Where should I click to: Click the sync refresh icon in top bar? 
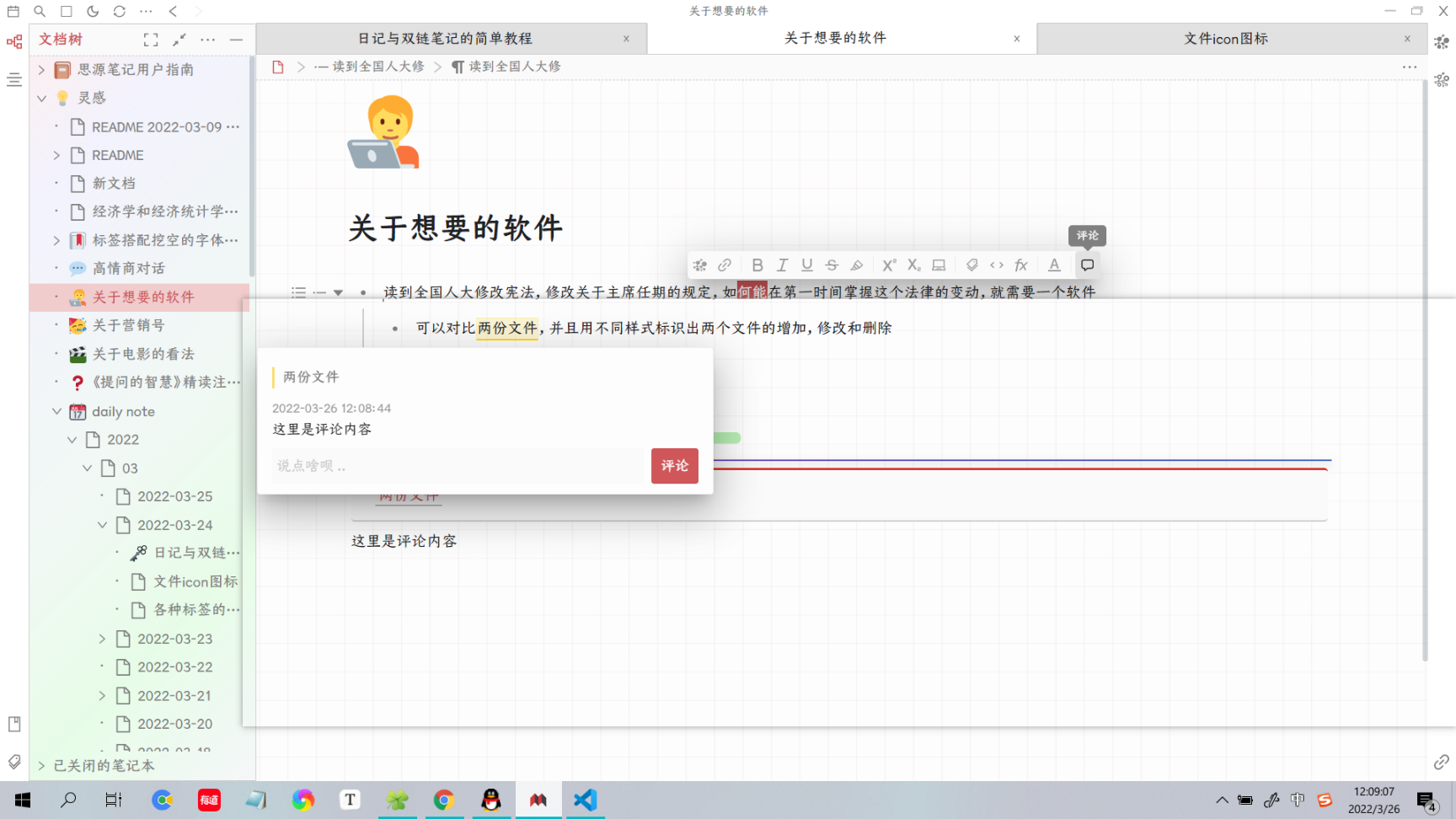(x=120, y=11)
